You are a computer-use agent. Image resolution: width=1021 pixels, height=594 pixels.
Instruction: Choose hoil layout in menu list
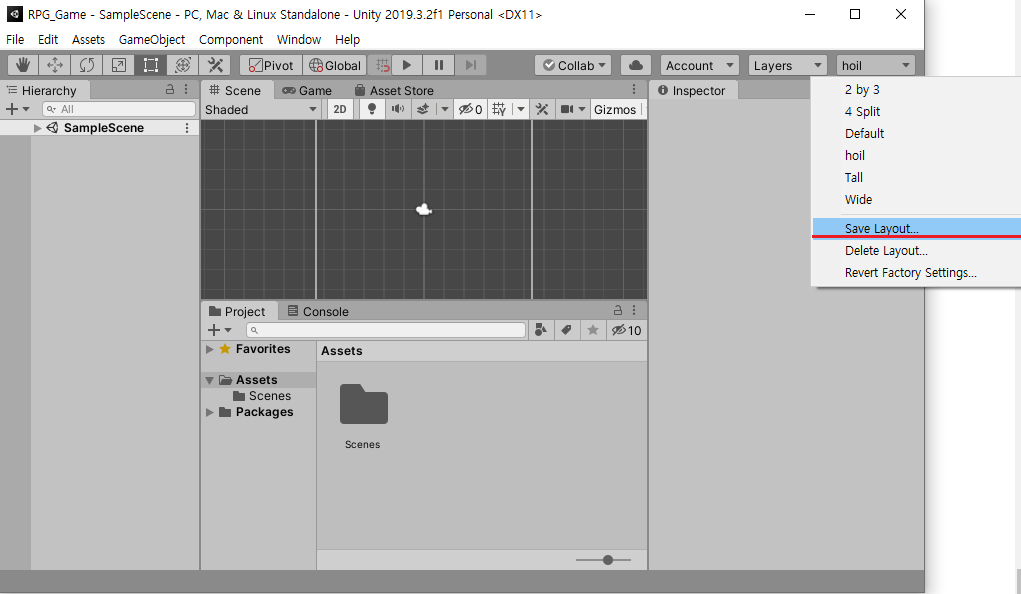[854, 156]
